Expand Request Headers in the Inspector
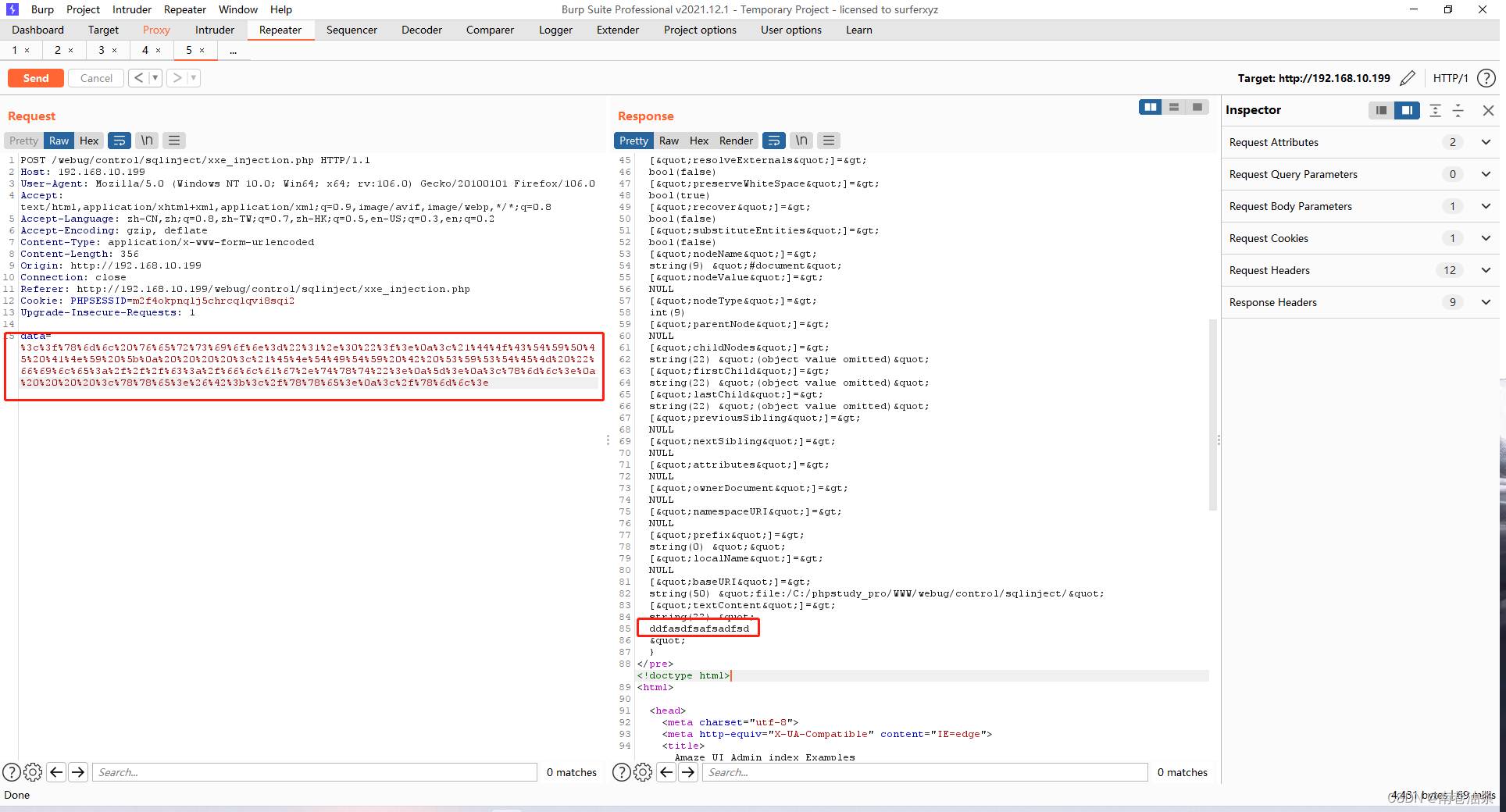Viewport: 1506px width, 812px height. click(1485, 270)
